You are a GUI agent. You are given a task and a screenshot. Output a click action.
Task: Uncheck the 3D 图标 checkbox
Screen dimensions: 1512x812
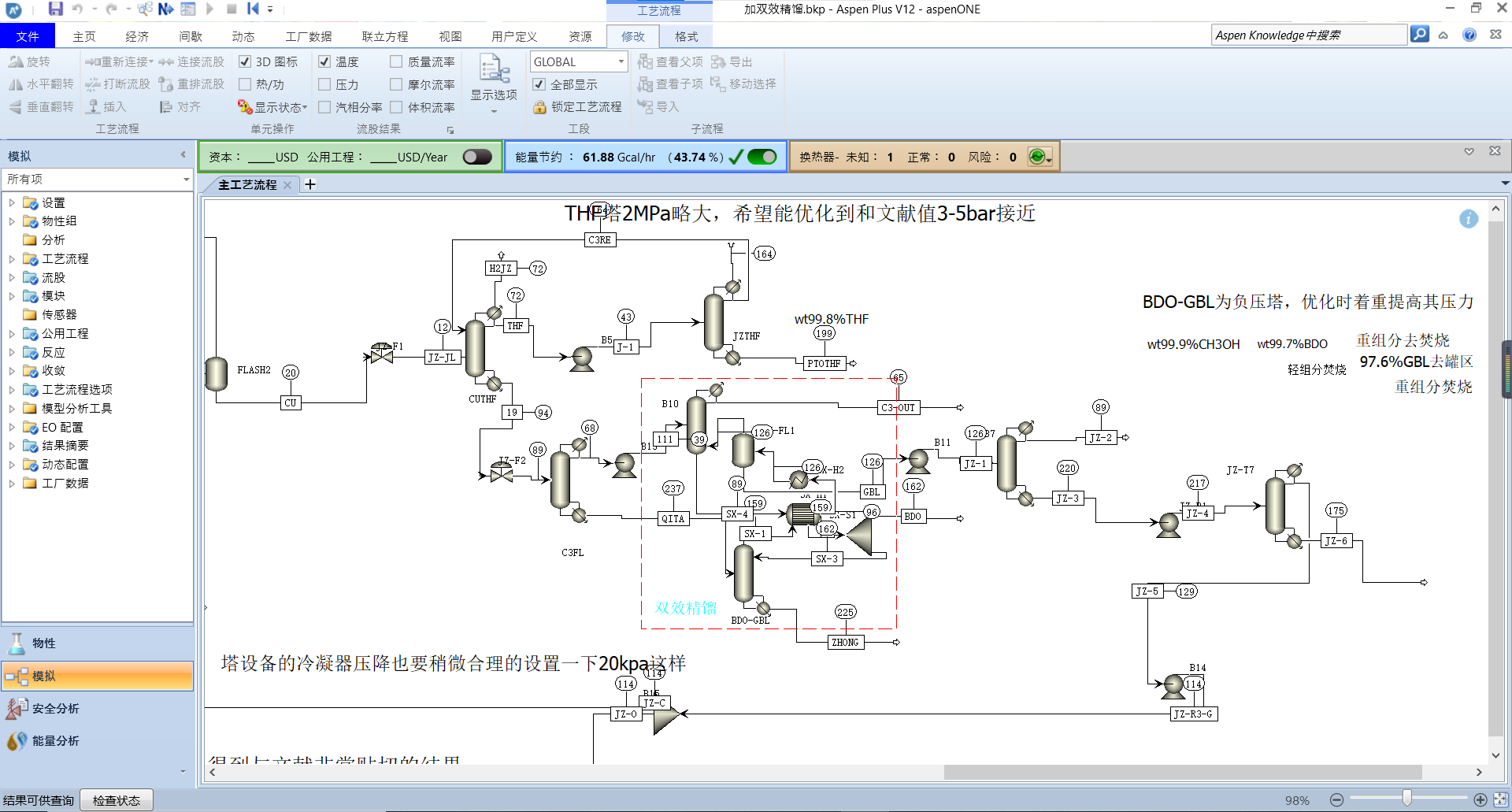[x=245, y=61]
